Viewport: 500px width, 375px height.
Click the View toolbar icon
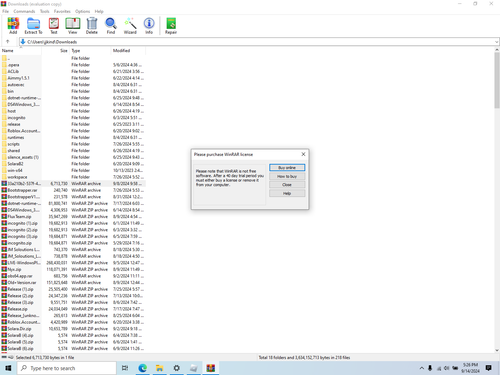[x=72, y=26]
